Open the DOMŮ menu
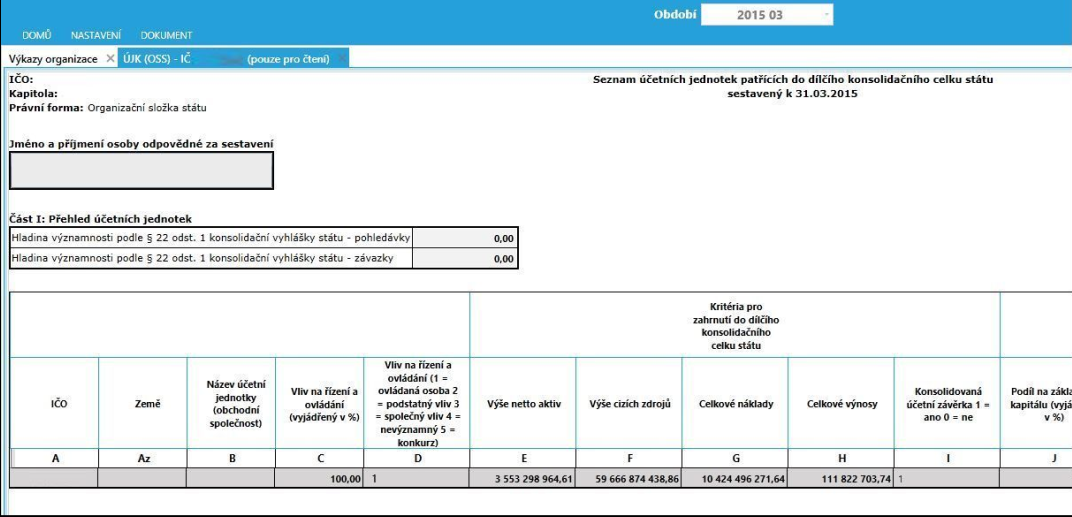The height and width of the screenshot is (517, 1072). click(x=37, y=35)
